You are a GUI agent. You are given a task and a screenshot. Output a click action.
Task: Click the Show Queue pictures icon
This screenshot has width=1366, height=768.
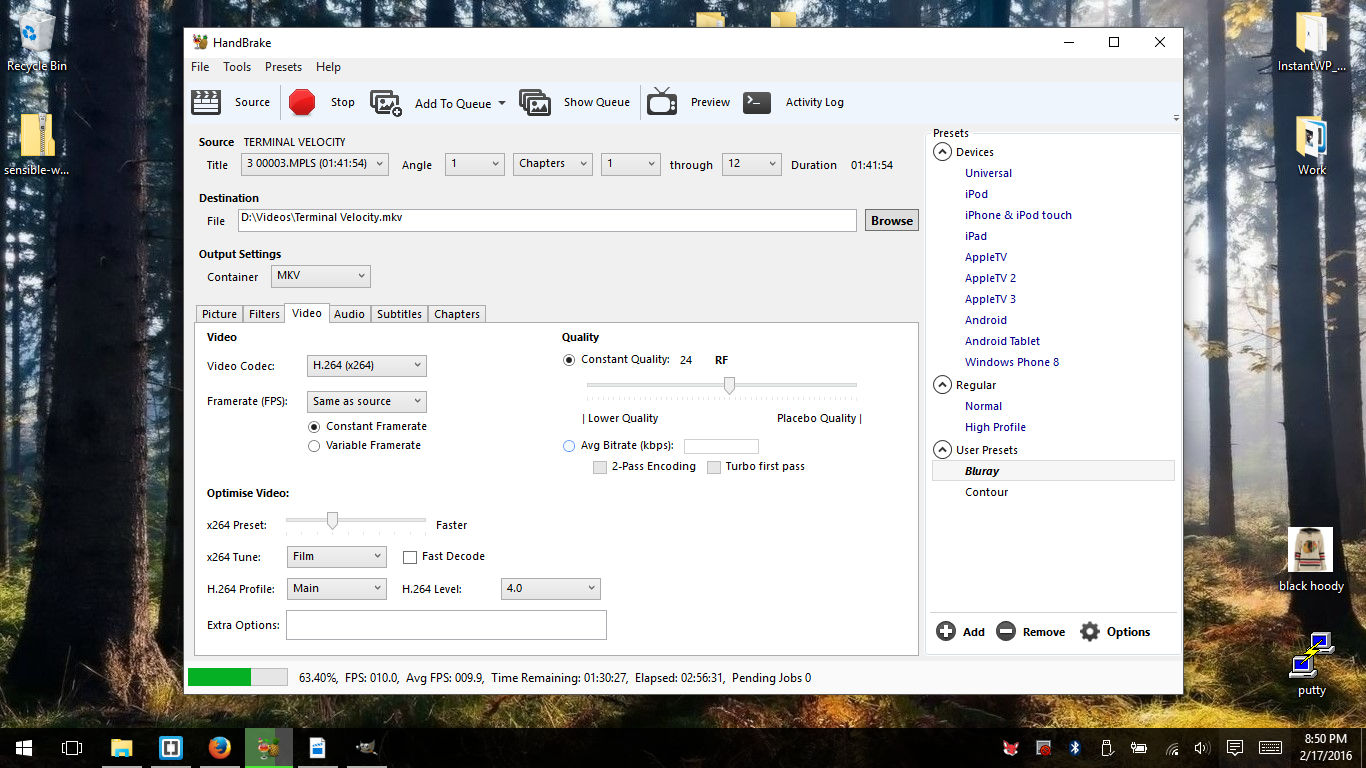535,103
